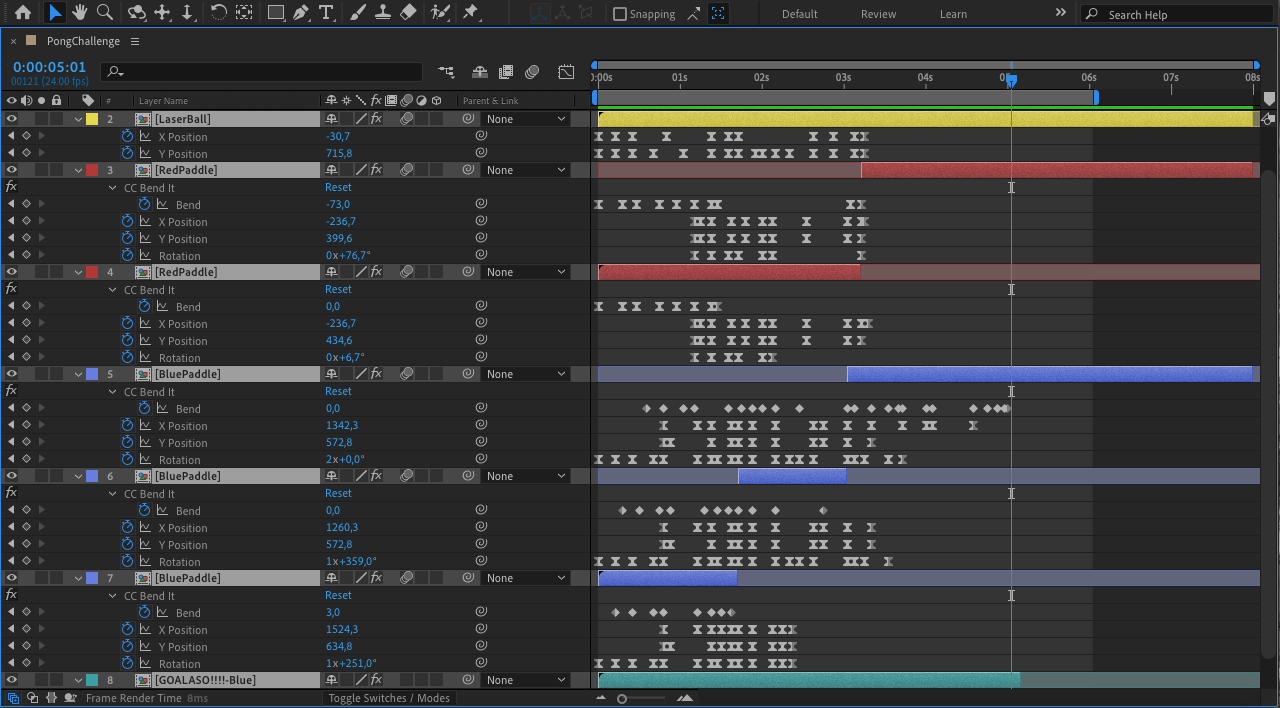1280x708 pixels.
Task: Click the Dolly camera tool
Action: click(x=187, y=13)
